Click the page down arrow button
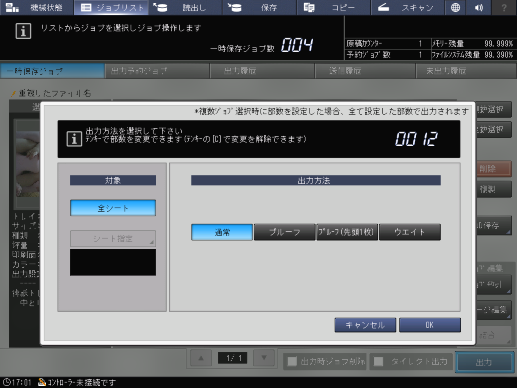This screenshot has width=517, height=388. coord(264,358)
